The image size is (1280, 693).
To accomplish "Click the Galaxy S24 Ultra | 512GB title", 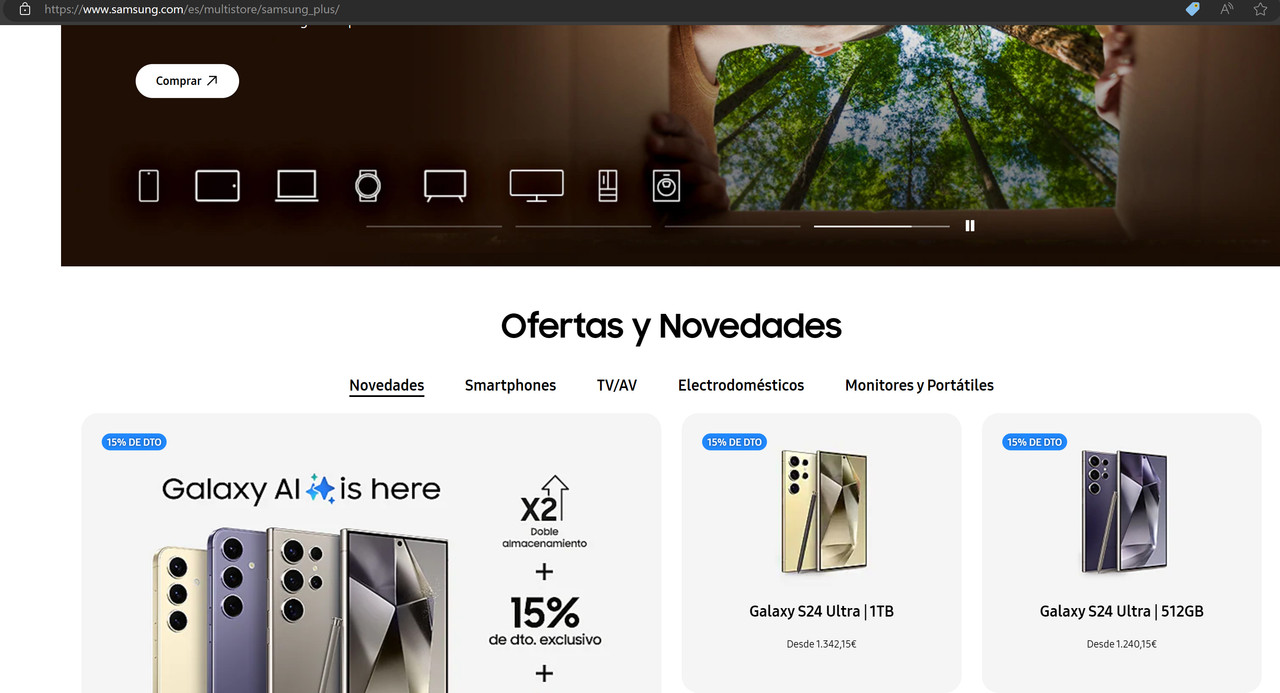I will tap(1122, 611).
